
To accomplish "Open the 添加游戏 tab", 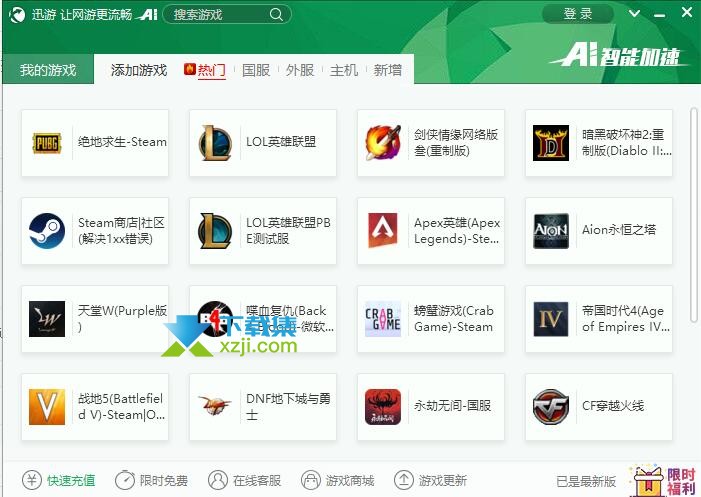I will click(139, 70).
